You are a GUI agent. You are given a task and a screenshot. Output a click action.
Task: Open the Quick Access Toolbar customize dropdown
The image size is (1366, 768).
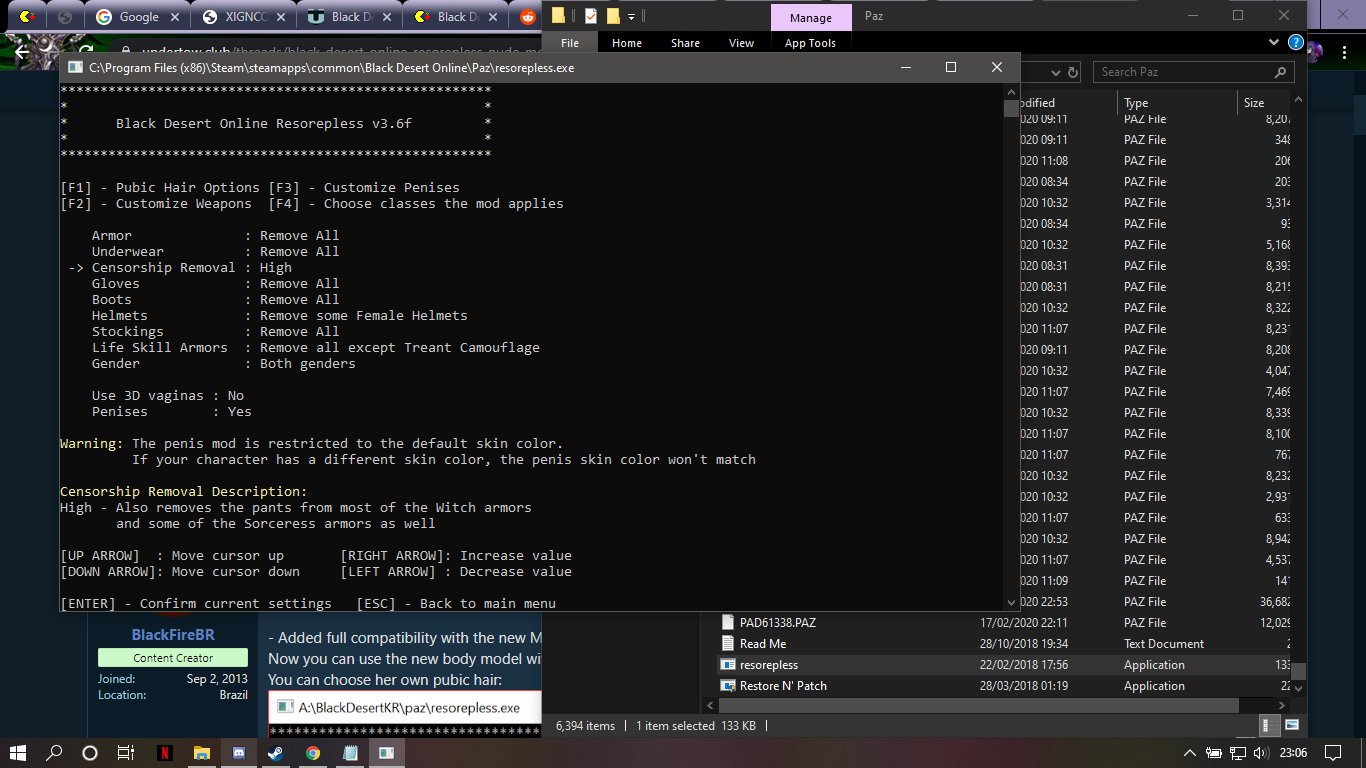pyautogui.click(x=631, y=16)
